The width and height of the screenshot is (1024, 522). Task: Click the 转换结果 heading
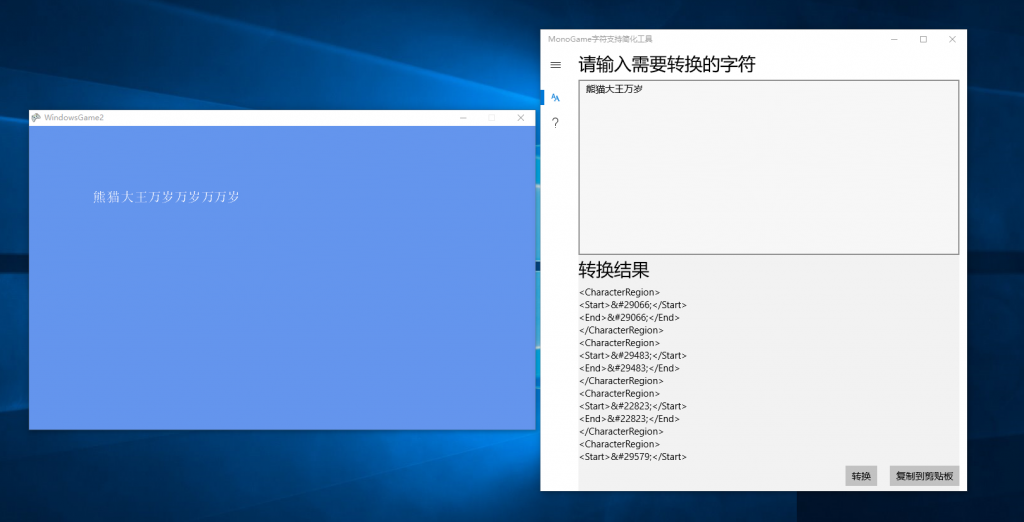coord(613,270)
